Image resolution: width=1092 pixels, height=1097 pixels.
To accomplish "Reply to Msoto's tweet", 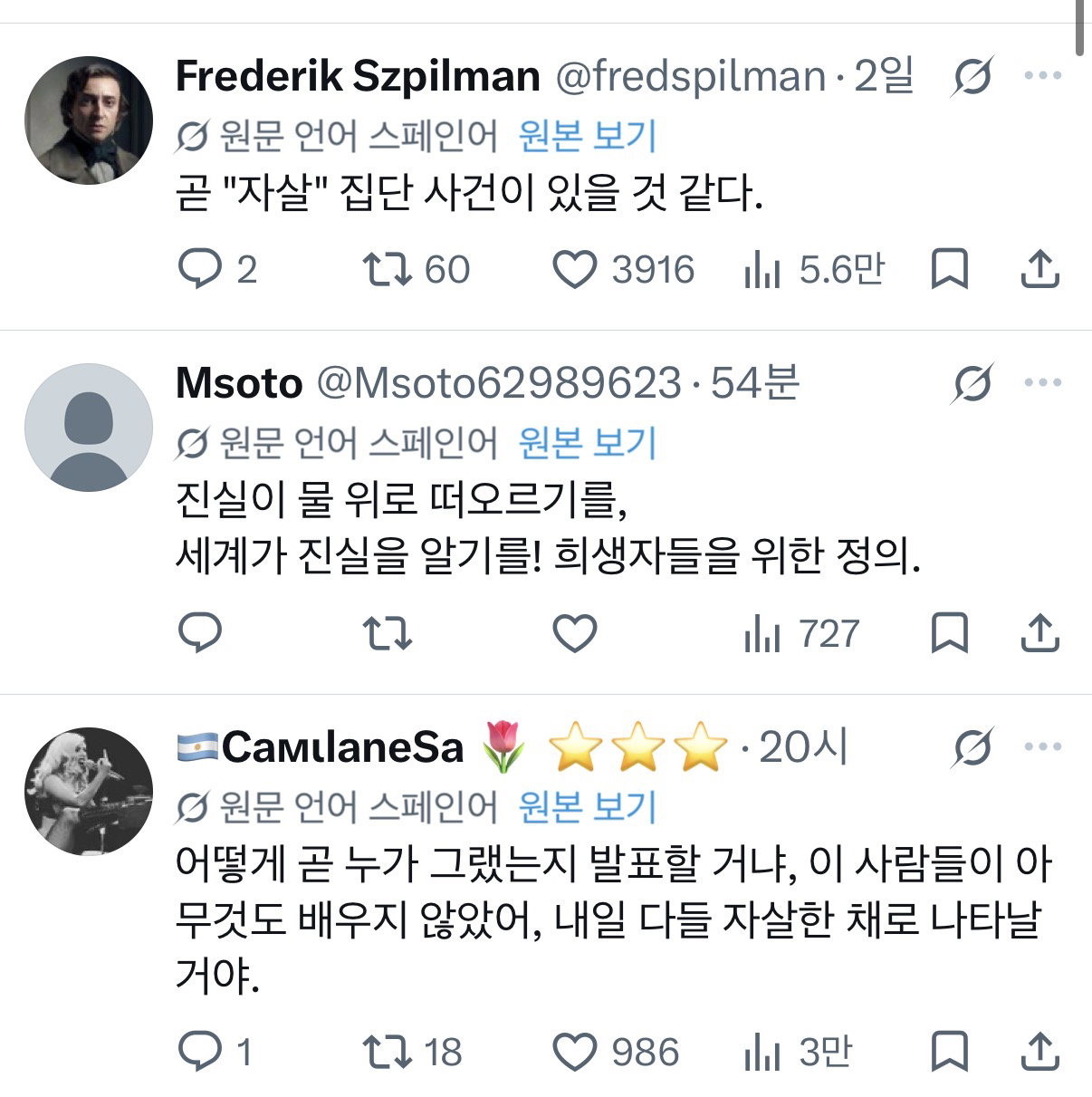I will pyautogui.click(x=200, y=633).
